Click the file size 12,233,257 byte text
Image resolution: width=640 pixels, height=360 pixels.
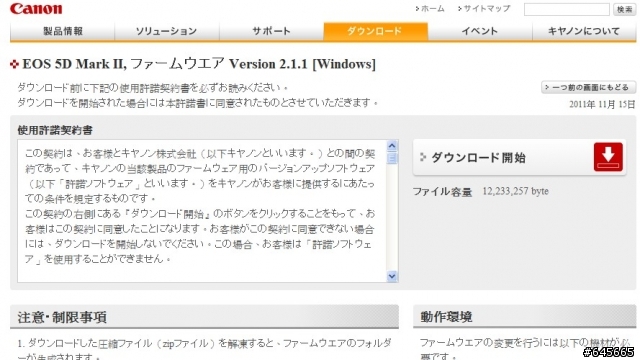(516, 191)
